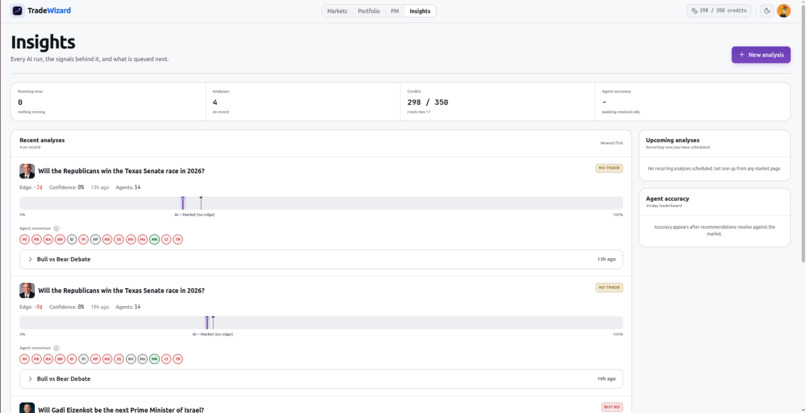Expand Bull vs Bear Debate from 19h ago
This screenshot has height=413, width=806.
321,379
